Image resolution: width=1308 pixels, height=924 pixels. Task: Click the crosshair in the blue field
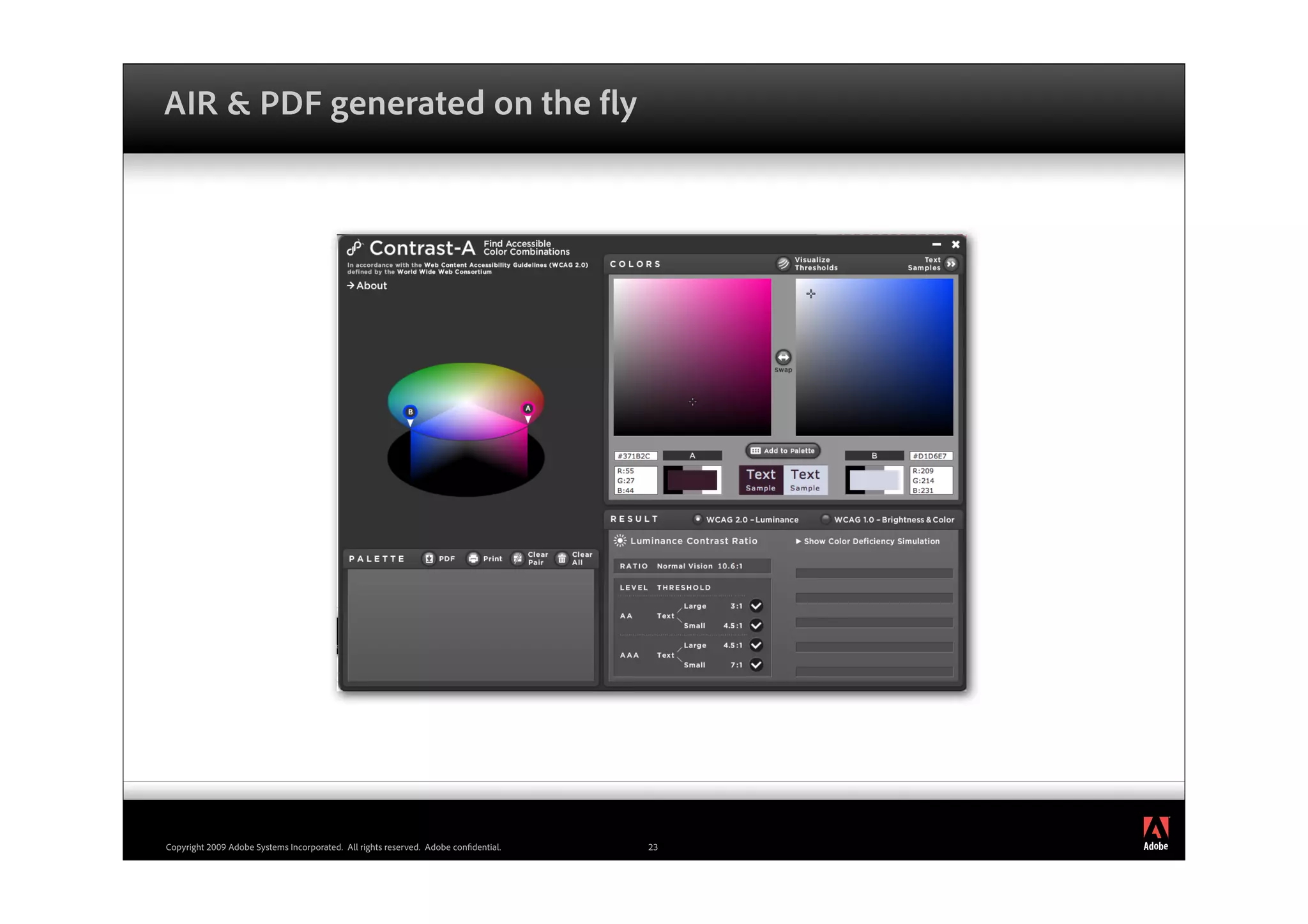tap(810, 294)
